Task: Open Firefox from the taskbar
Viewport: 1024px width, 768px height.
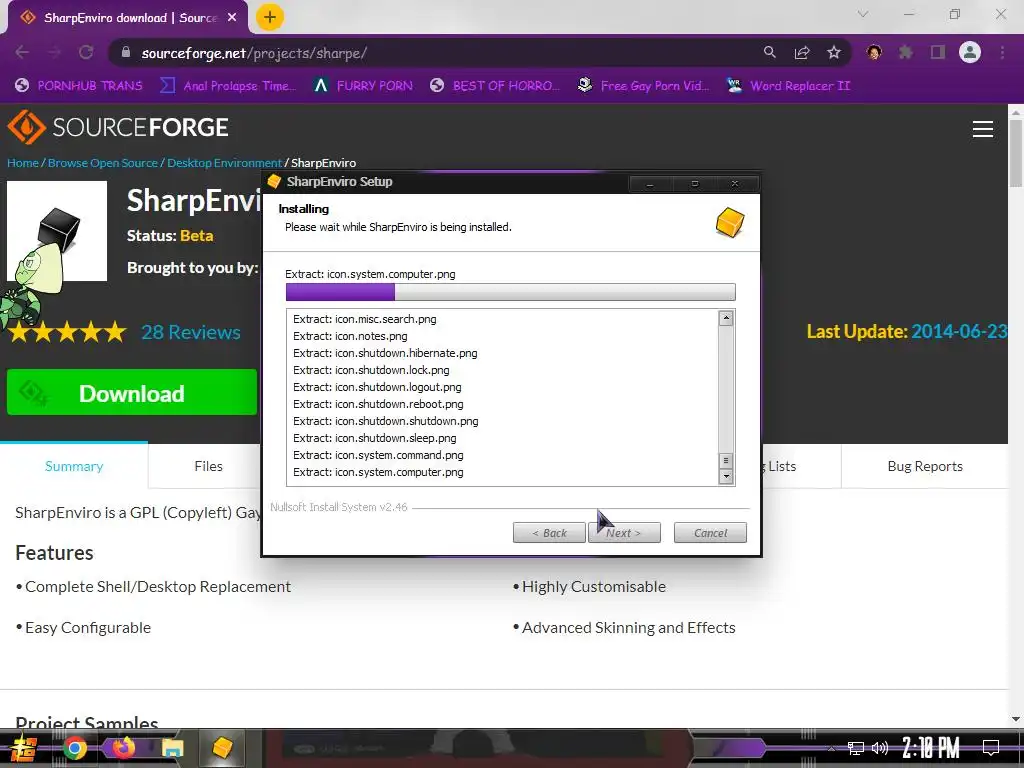Action: (123, 747)
